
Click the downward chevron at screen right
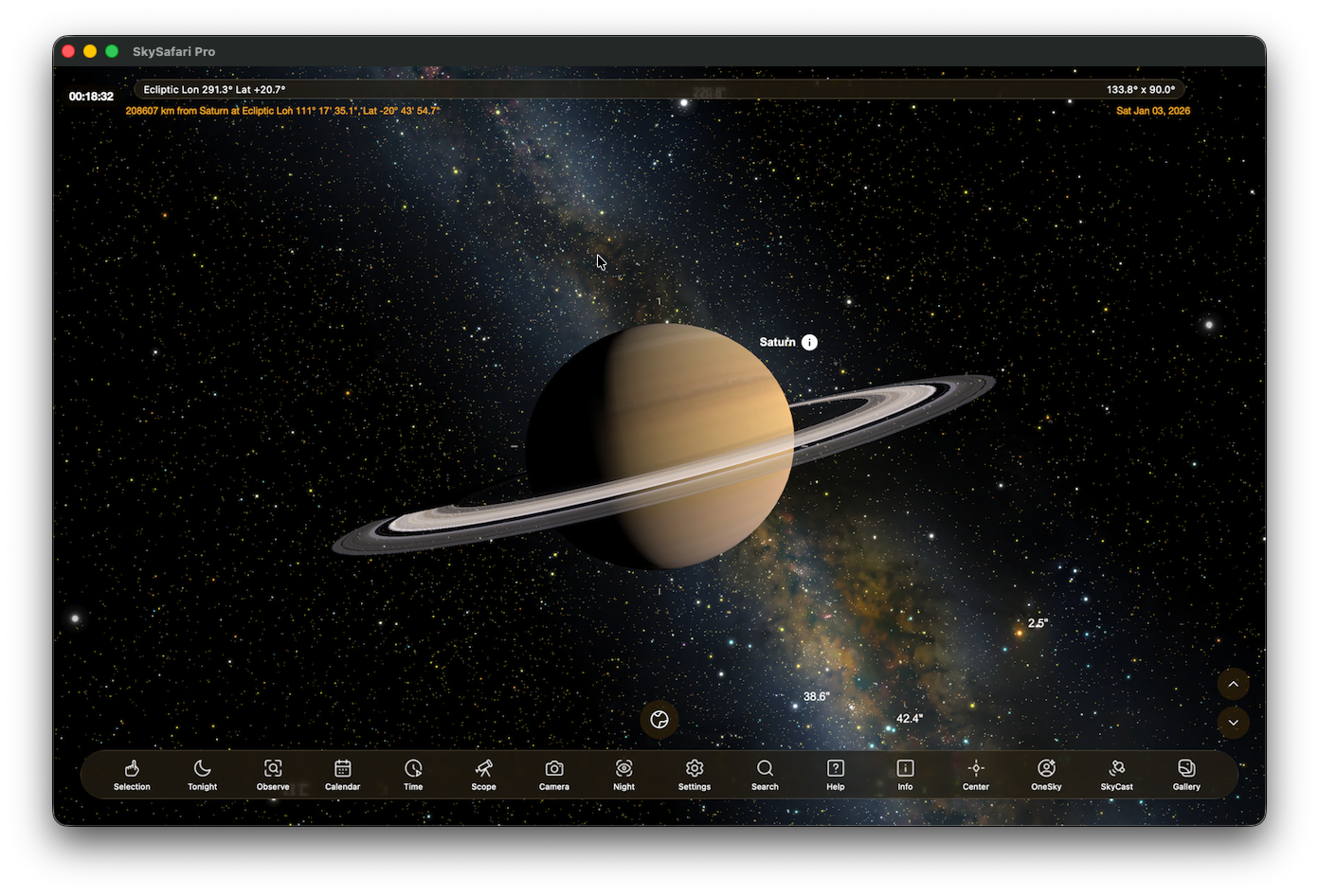(x=1233, y=723)
